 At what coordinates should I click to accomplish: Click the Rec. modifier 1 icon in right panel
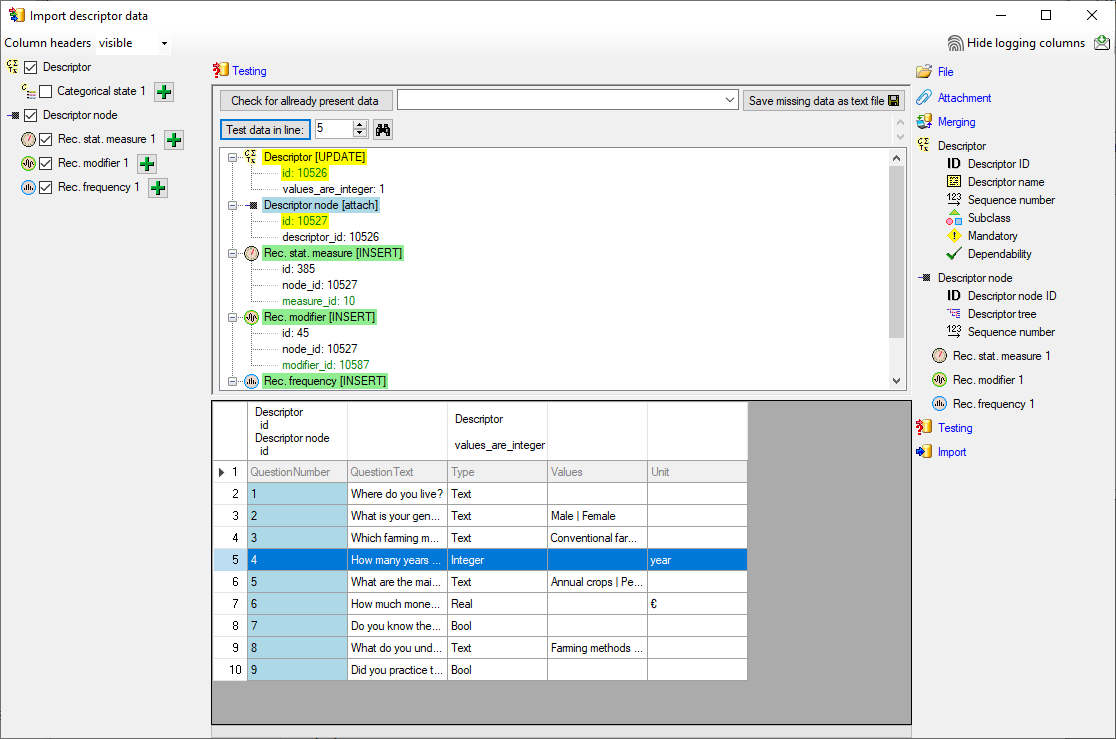pos(939,380)
